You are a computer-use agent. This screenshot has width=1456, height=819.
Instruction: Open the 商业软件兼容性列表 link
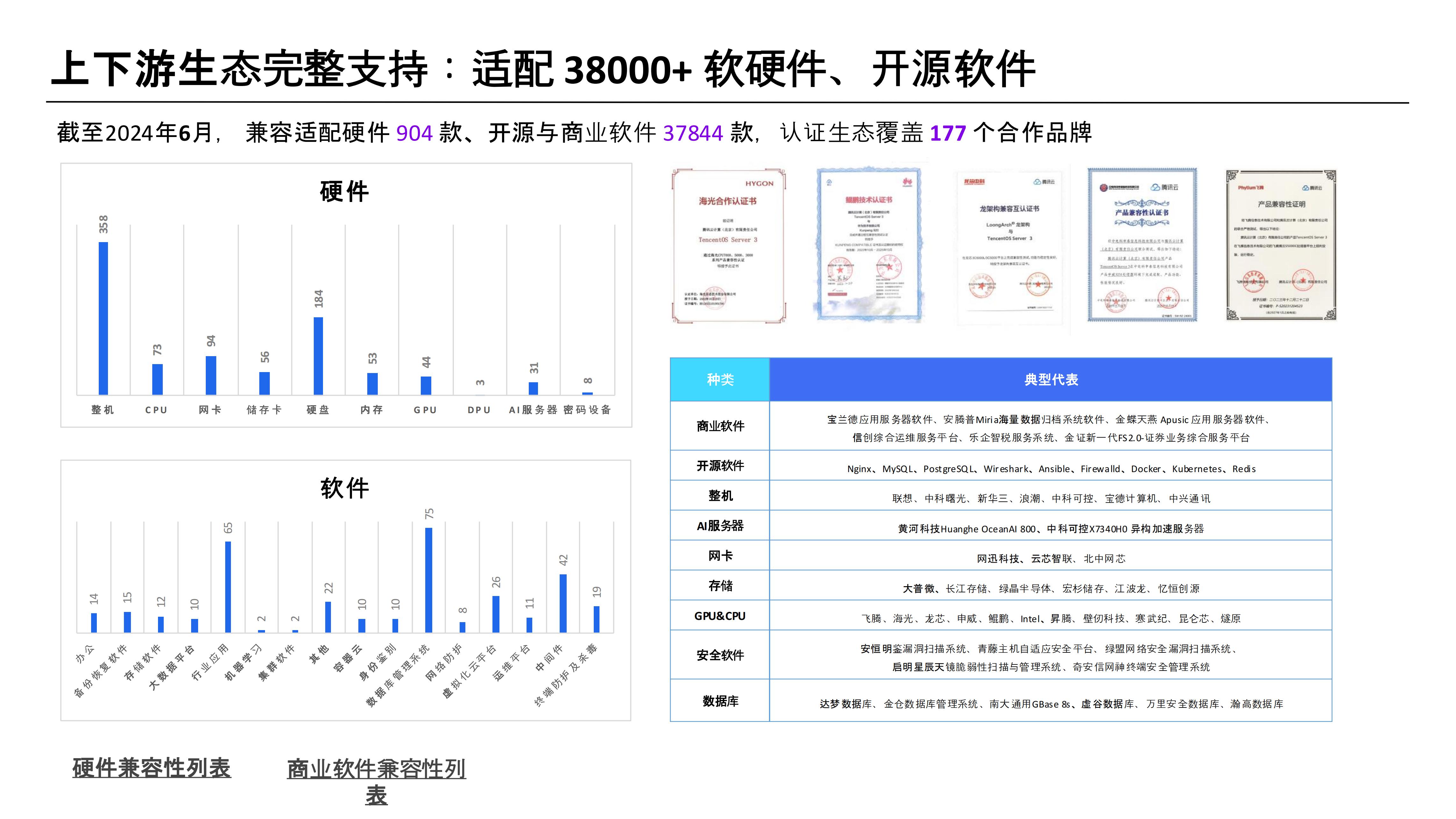coord(376,769)
